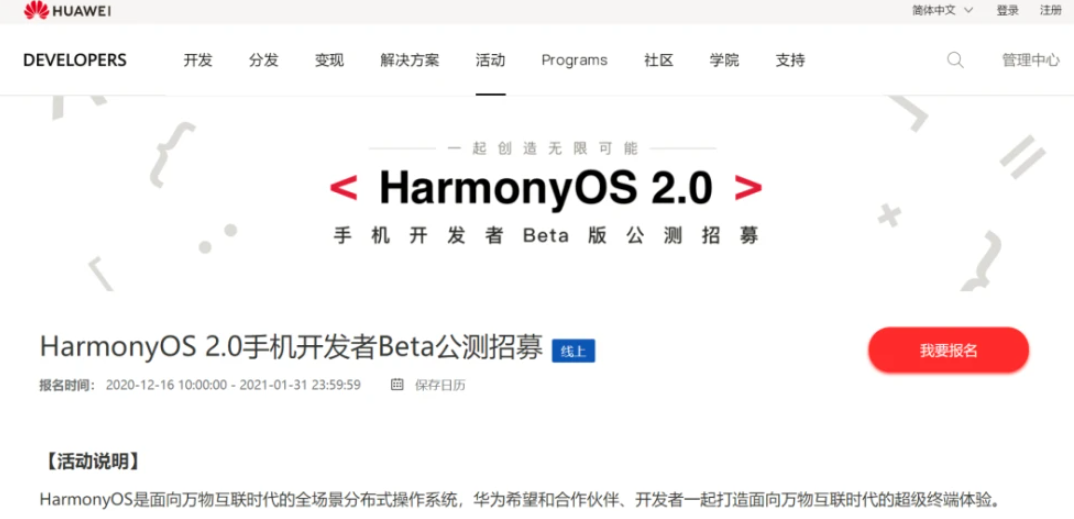Screen dimensions: 1074x519
Task: Open the 变现 menu
Action: 329,60
